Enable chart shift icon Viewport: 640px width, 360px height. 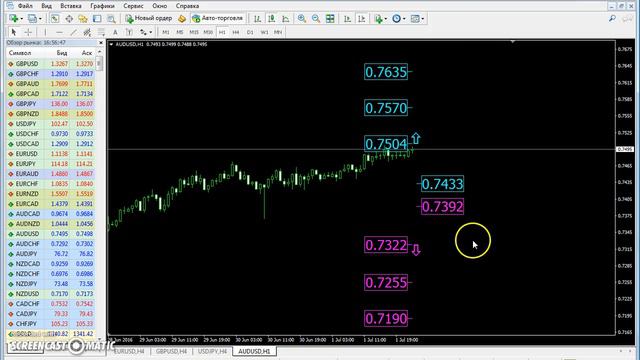click(x=362, y=18)
